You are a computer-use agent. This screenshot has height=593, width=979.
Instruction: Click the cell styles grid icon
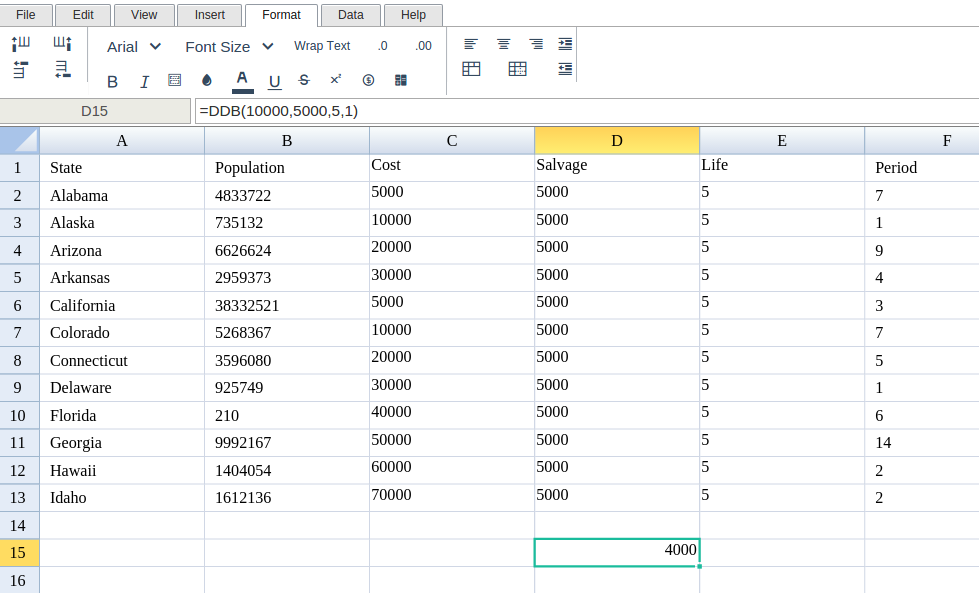401,80
